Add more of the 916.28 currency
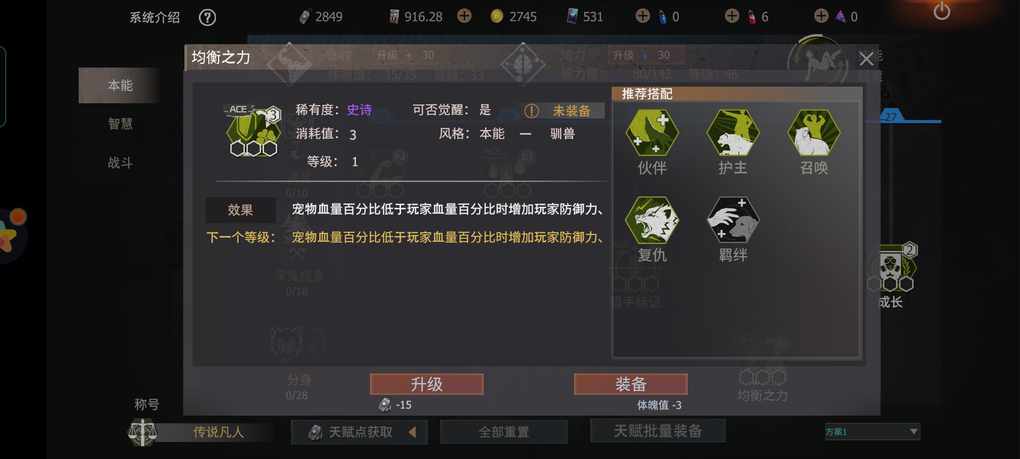This screenshot has height=459, width=1020. pos(464,16)
